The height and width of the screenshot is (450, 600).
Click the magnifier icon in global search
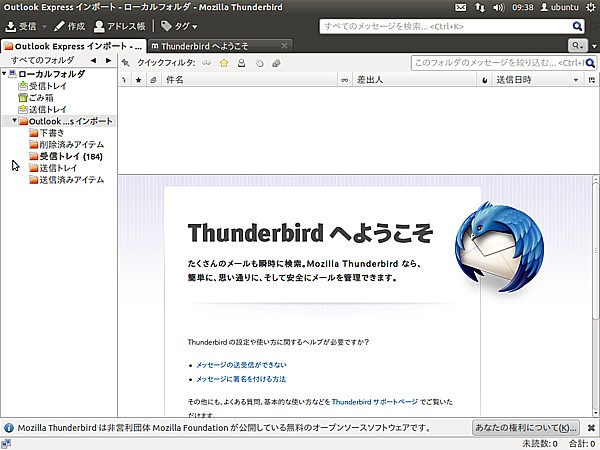coord(577,26)
